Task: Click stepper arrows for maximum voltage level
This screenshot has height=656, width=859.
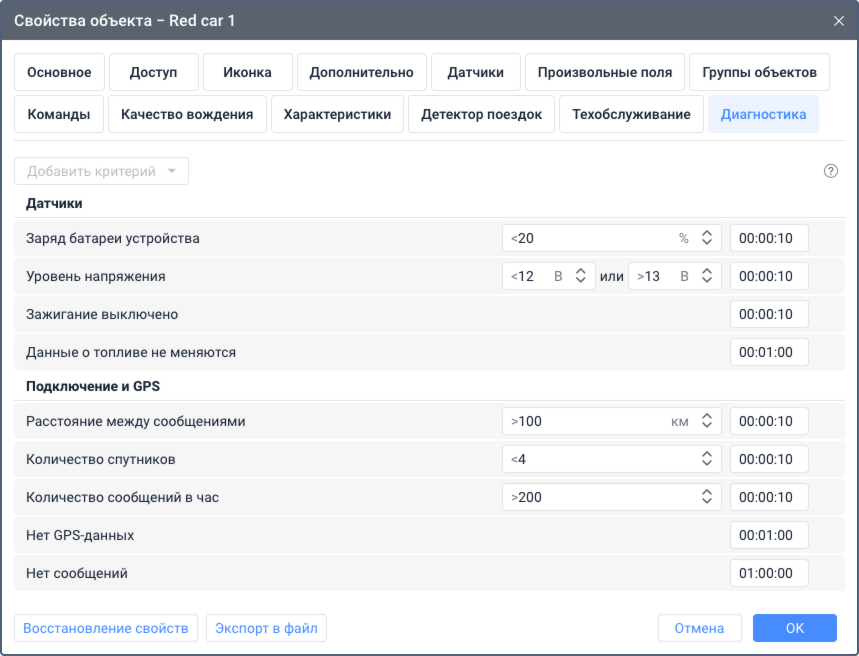Action: (706, 276)
